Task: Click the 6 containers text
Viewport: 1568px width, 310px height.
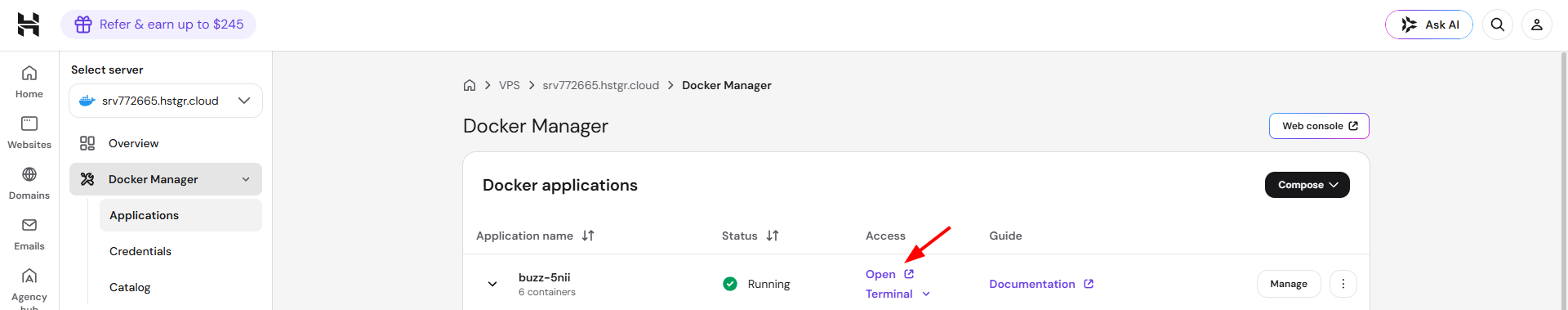Action: (x=547, y=292)
